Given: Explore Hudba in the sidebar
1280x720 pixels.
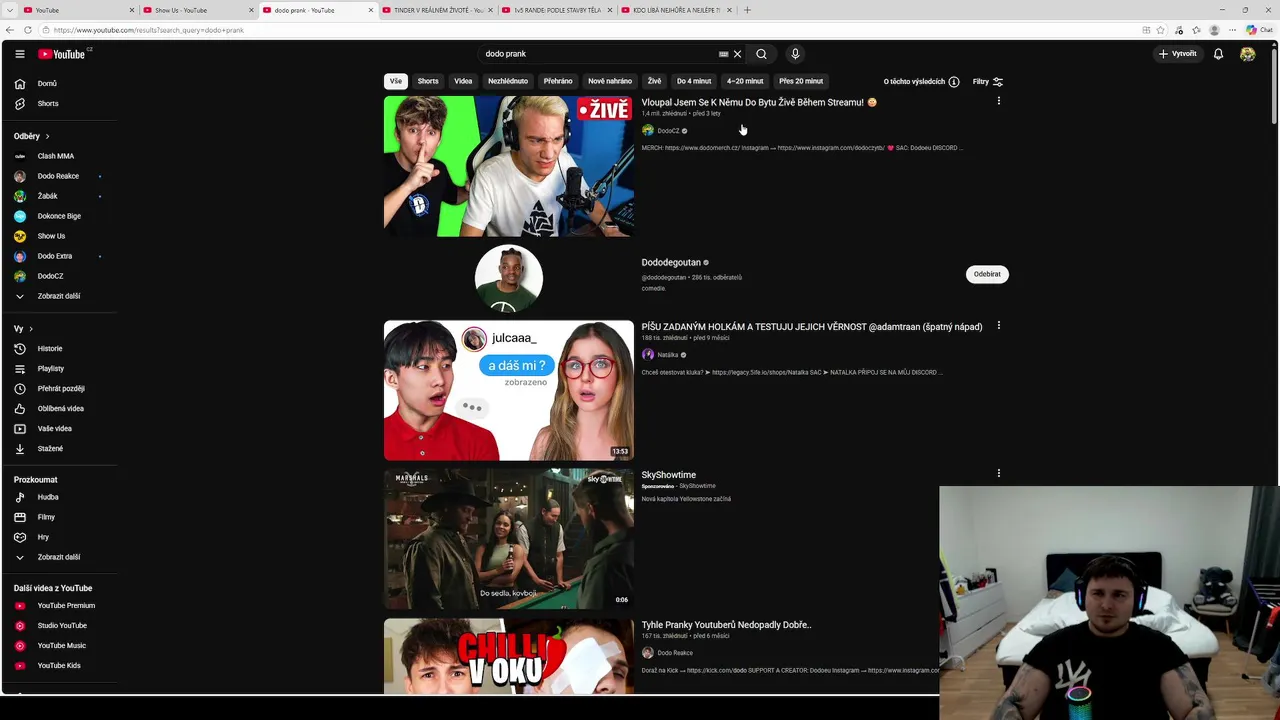Looking at the screenshot, I should click(x=48, y=497).
